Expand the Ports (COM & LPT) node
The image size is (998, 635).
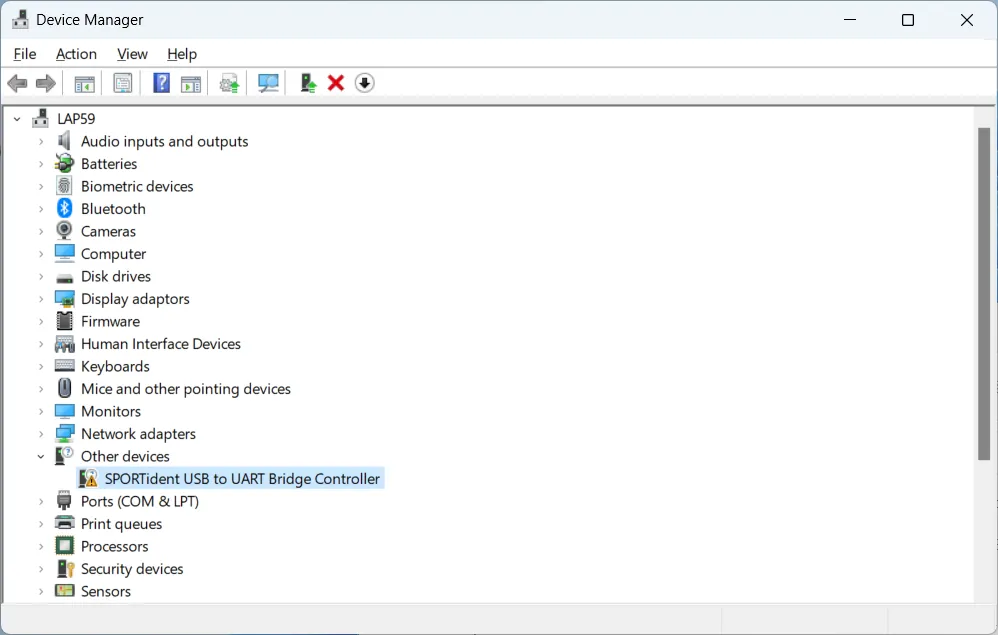(41, 501)
